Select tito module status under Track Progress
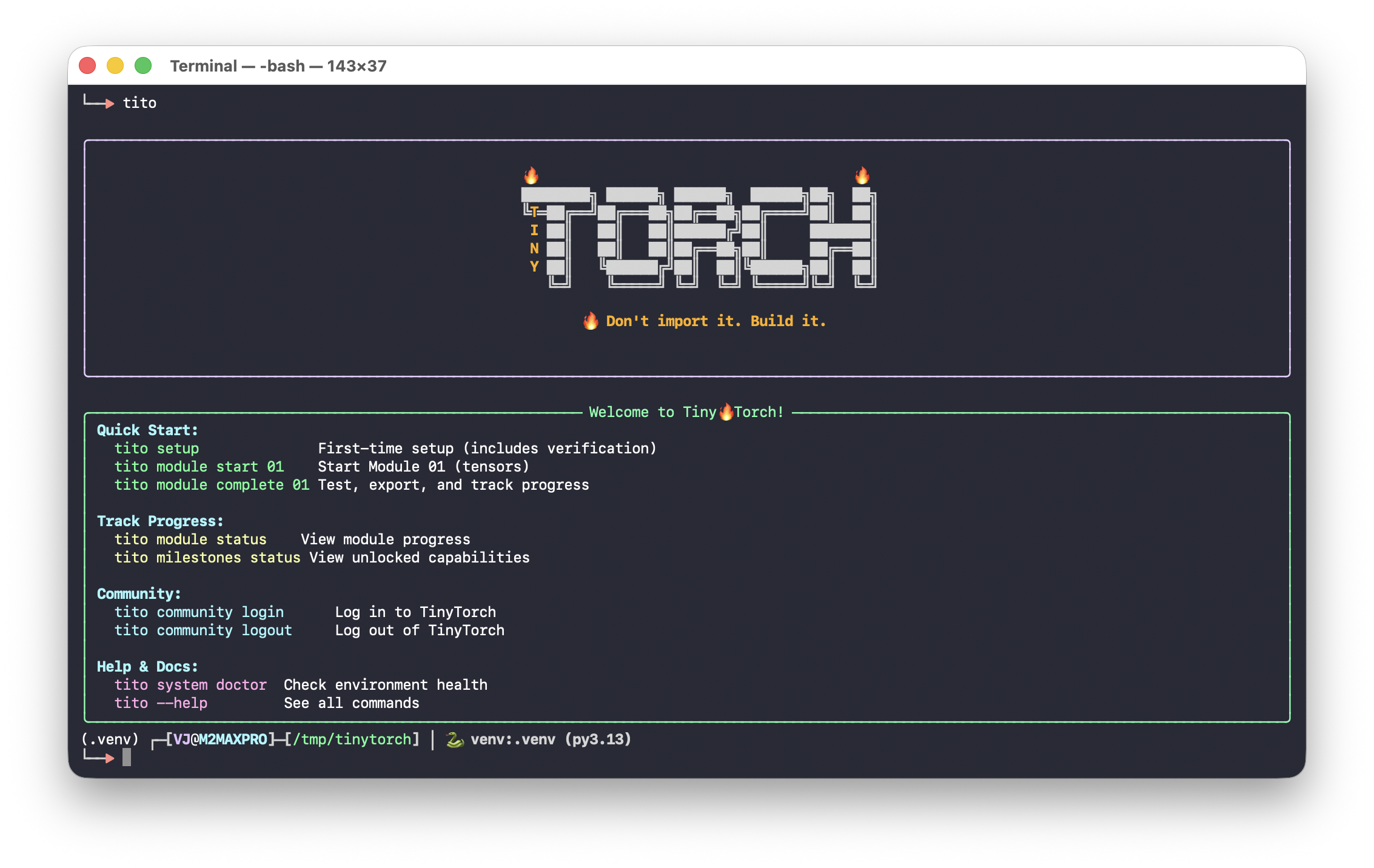The image size is (1374, 868). 191,539
